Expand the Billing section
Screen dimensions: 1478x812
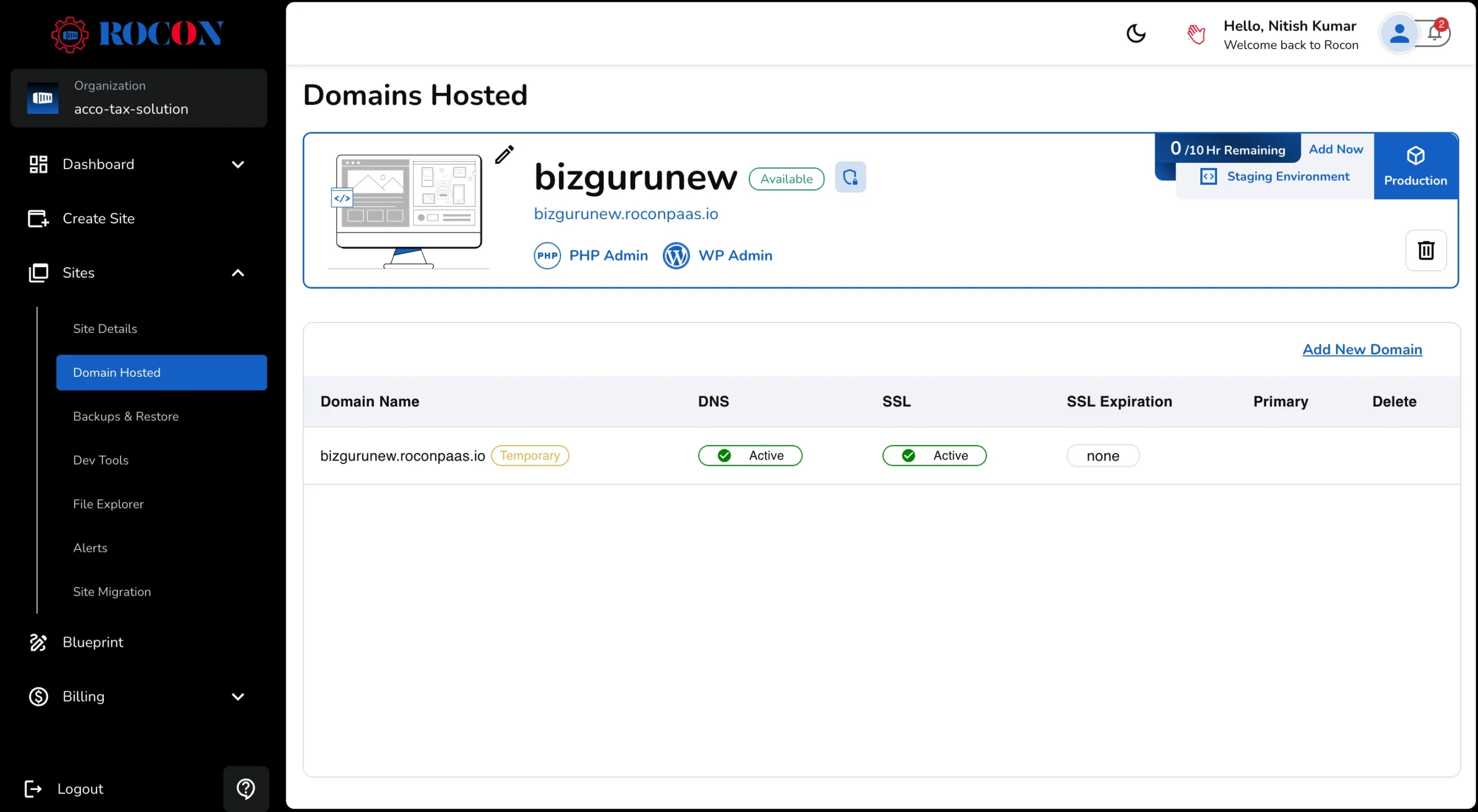(238, 697)
